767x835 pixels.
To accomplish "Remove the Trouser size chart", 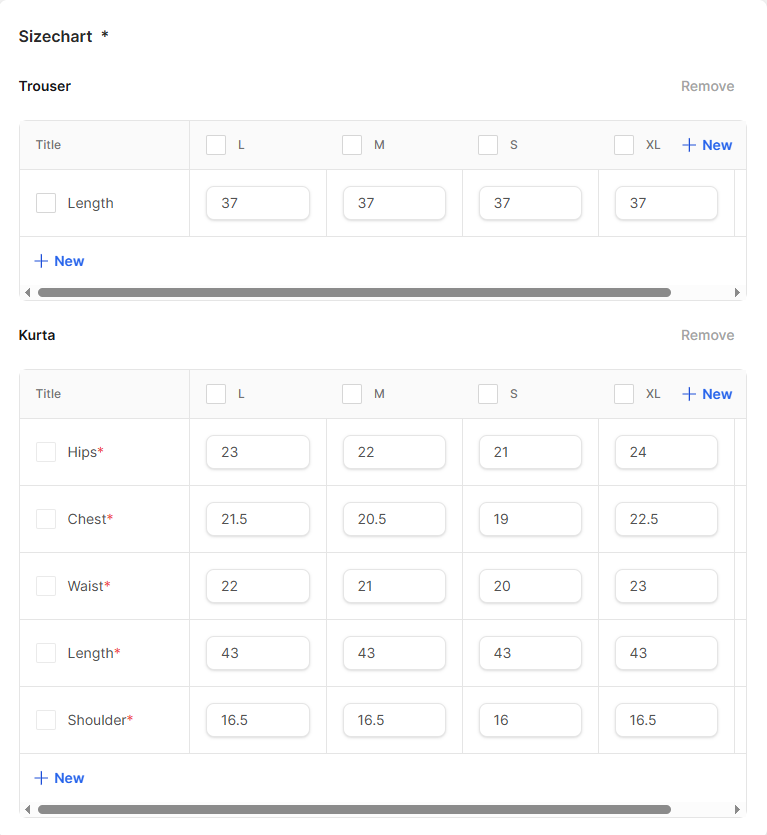I will tap(707, 86).
